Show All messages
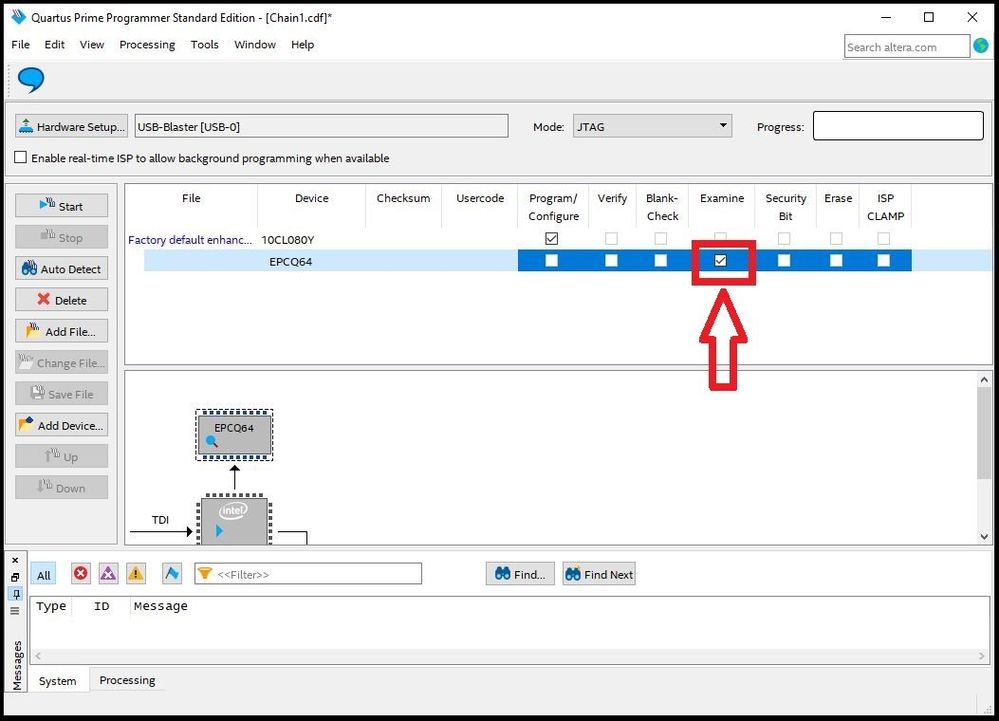 [x=43, y=575]
